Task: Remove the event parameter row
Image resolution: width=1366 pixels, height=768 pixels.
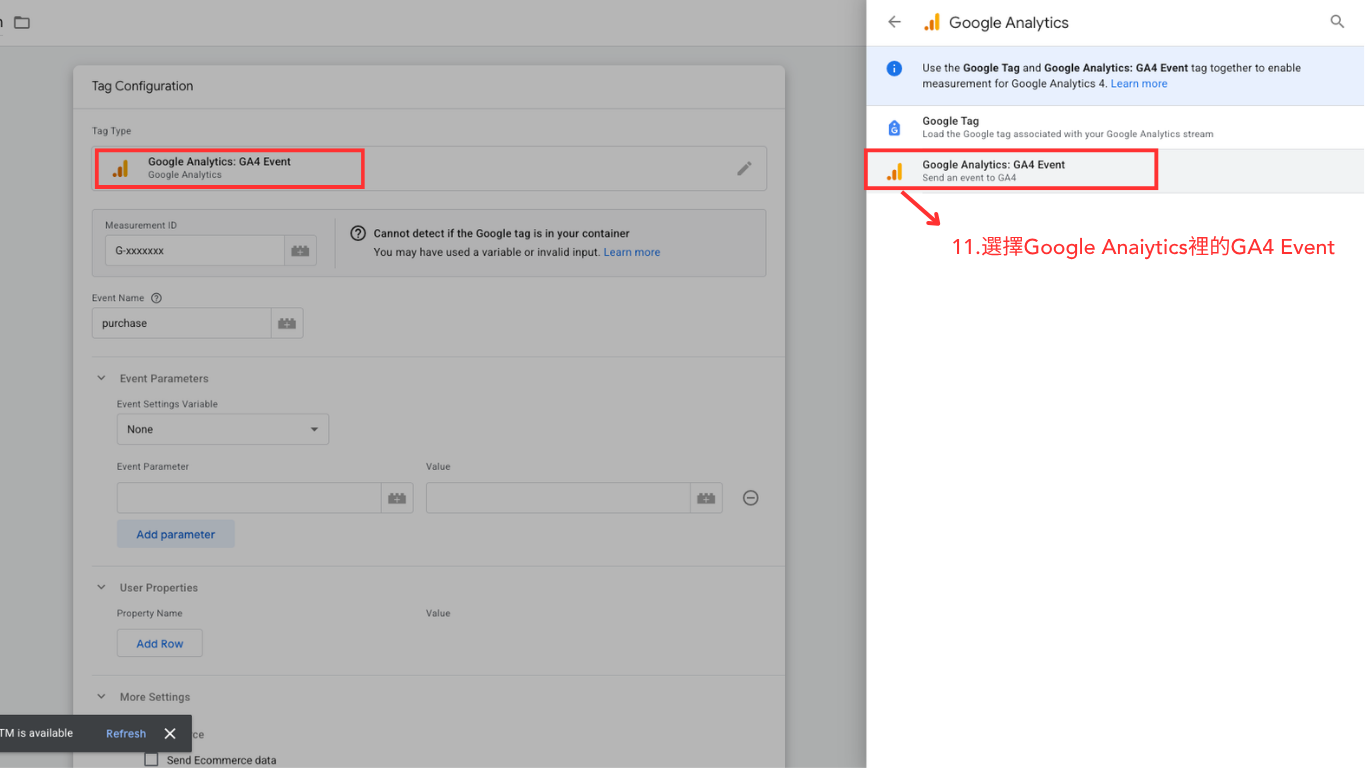Action: point(750,498)
